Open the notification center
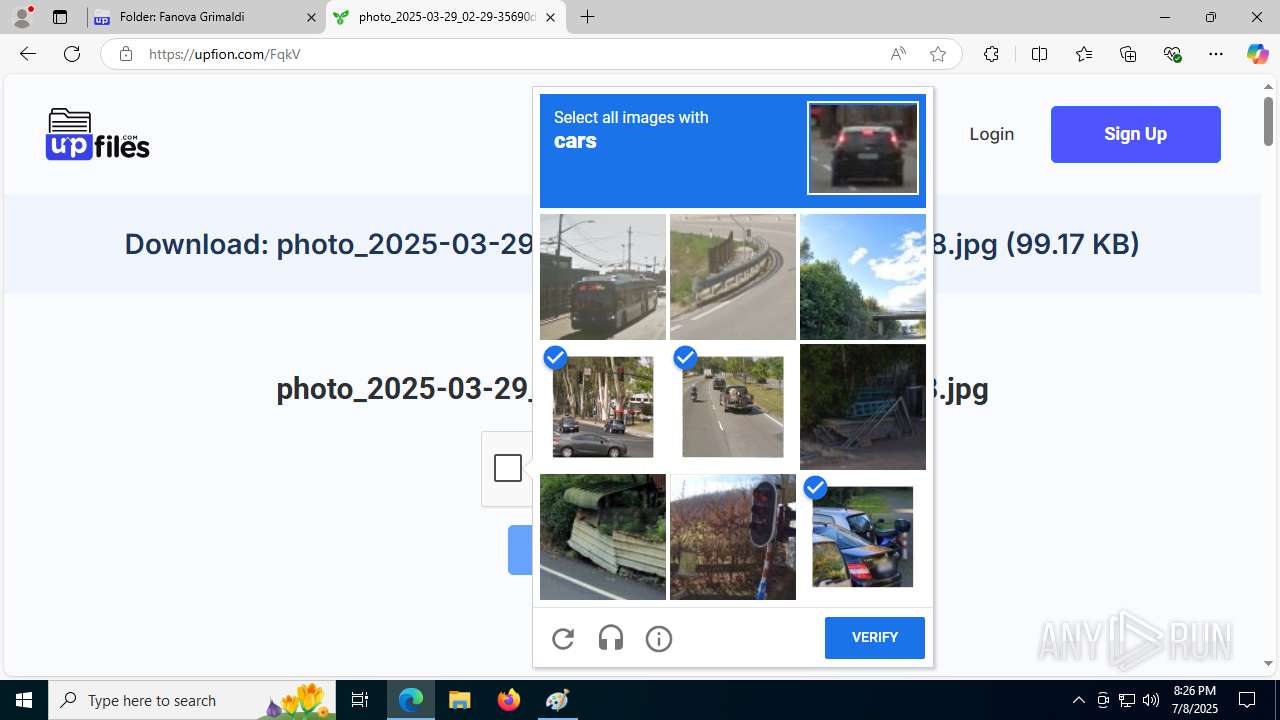 coord(1247,700)
